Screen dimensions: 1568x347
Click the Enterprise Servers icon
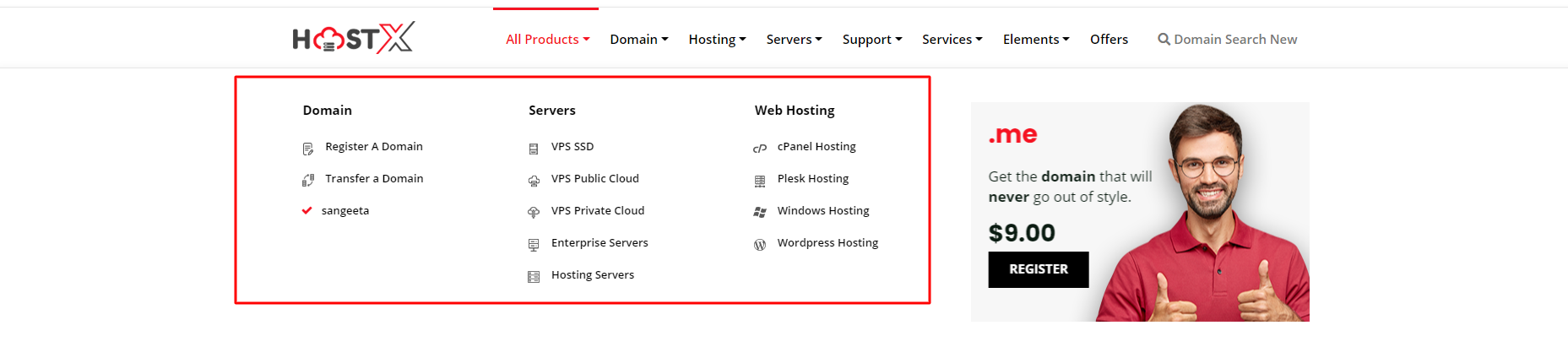click(x=534, y=245)
